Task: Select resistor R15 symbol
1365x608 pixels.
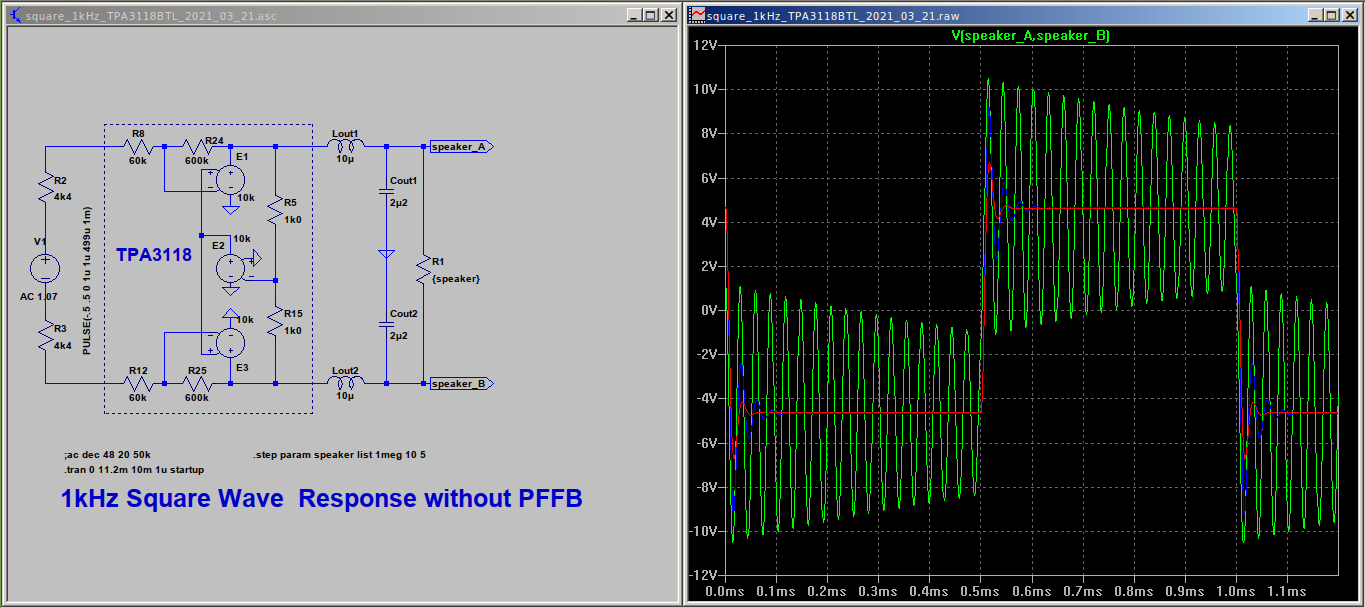Action: click(276, 322)
